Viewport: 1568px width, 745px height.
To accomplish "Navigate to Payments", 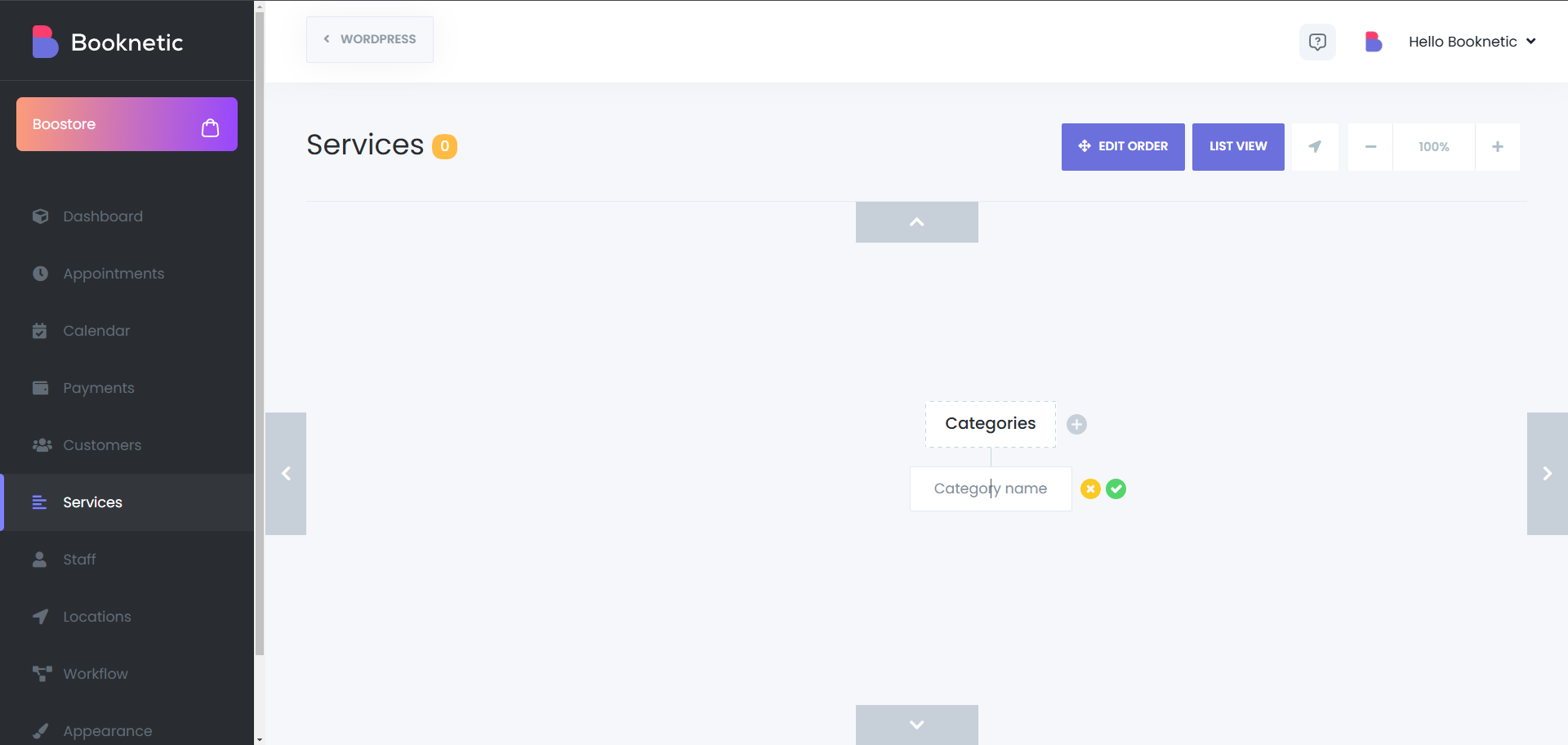I will pyautogui.click(x=99, y=388).
